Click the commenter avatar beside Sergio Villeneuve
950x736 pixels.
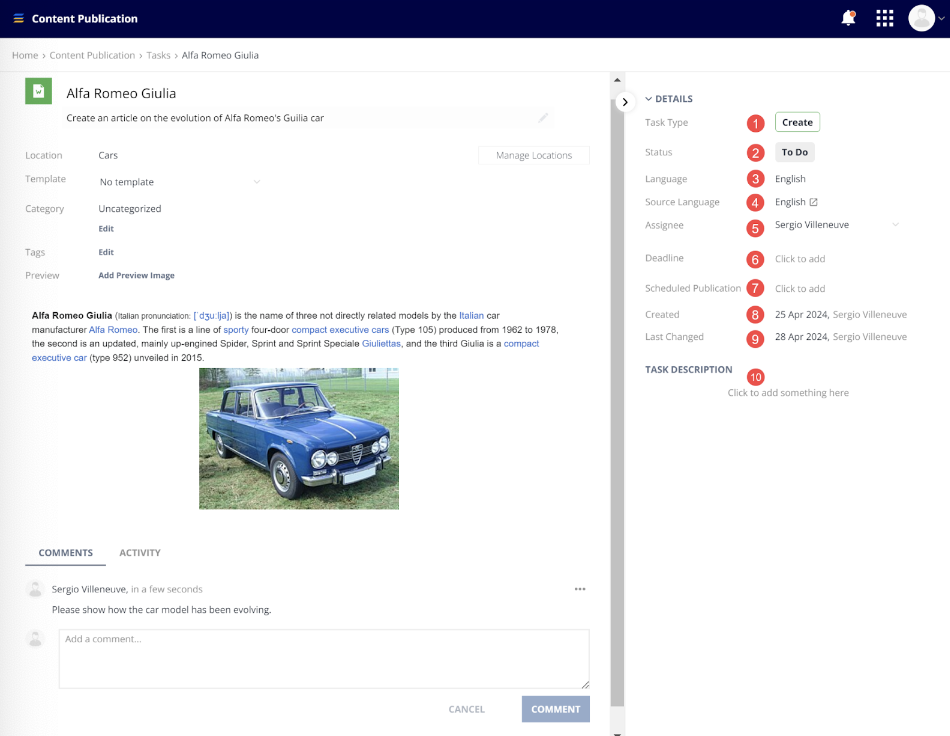(x=35, y=589)
